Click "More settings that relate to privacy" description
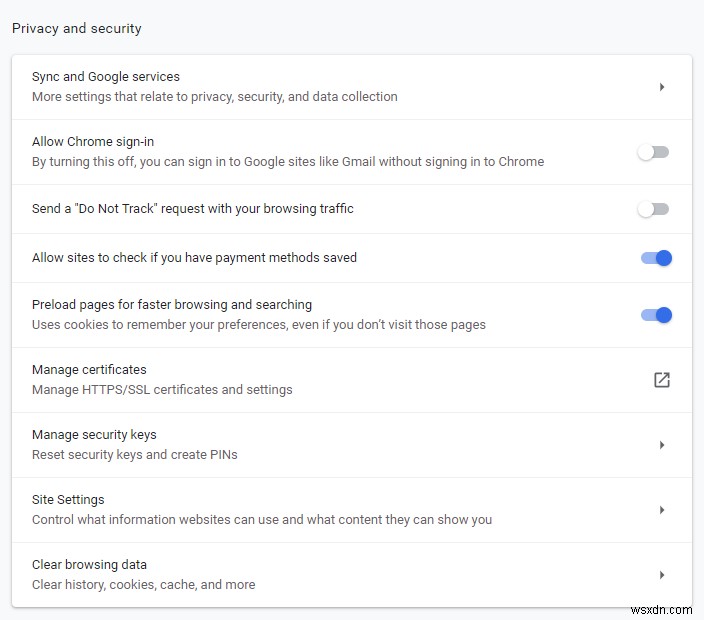Screen dimensions: 704x620 click(215, 97)
